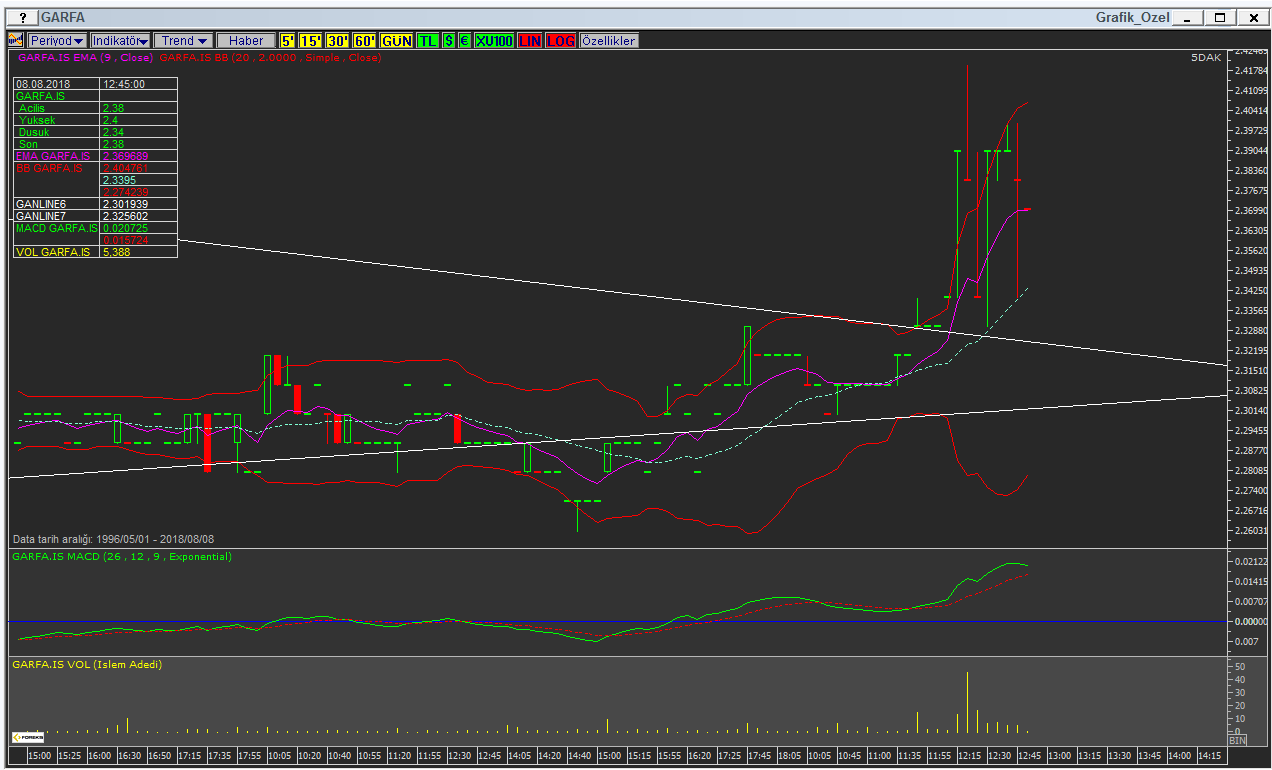Image resolution: width=1272 pixels, height=770 pixels.
Task: Enable LIN linear scale
Action: tap(530, 40)
